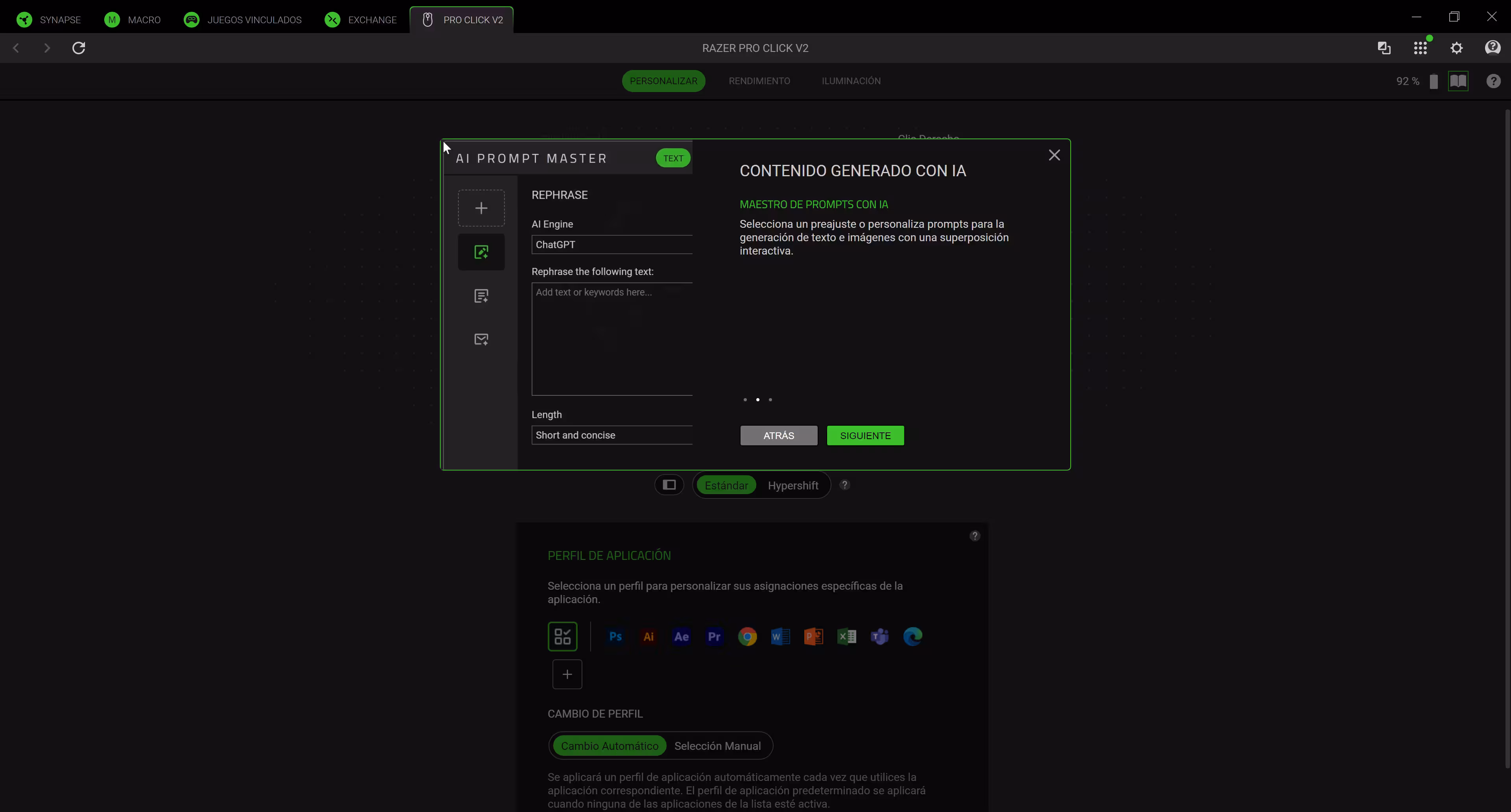This screenshot has height=812, width=1511.
Task: Click the Photoshop application profile icon
Action: tap(615, 636)
